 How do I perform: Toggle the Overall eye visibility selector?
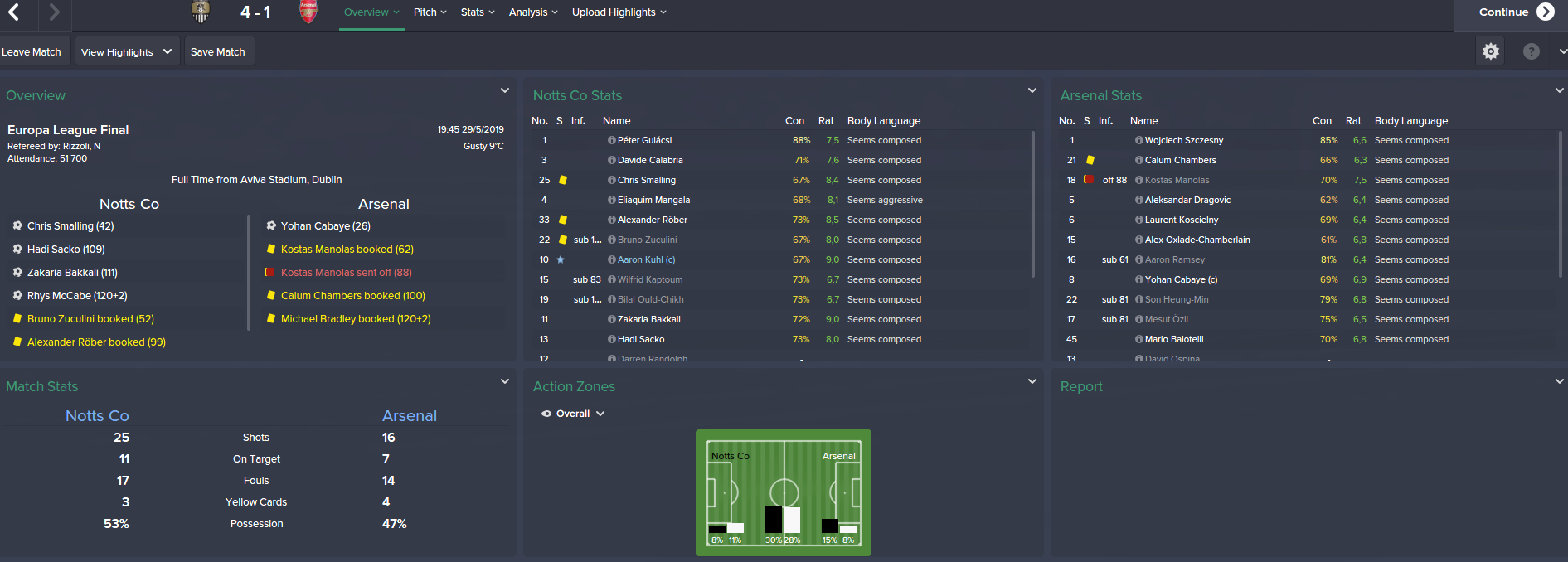coord(573,414)
